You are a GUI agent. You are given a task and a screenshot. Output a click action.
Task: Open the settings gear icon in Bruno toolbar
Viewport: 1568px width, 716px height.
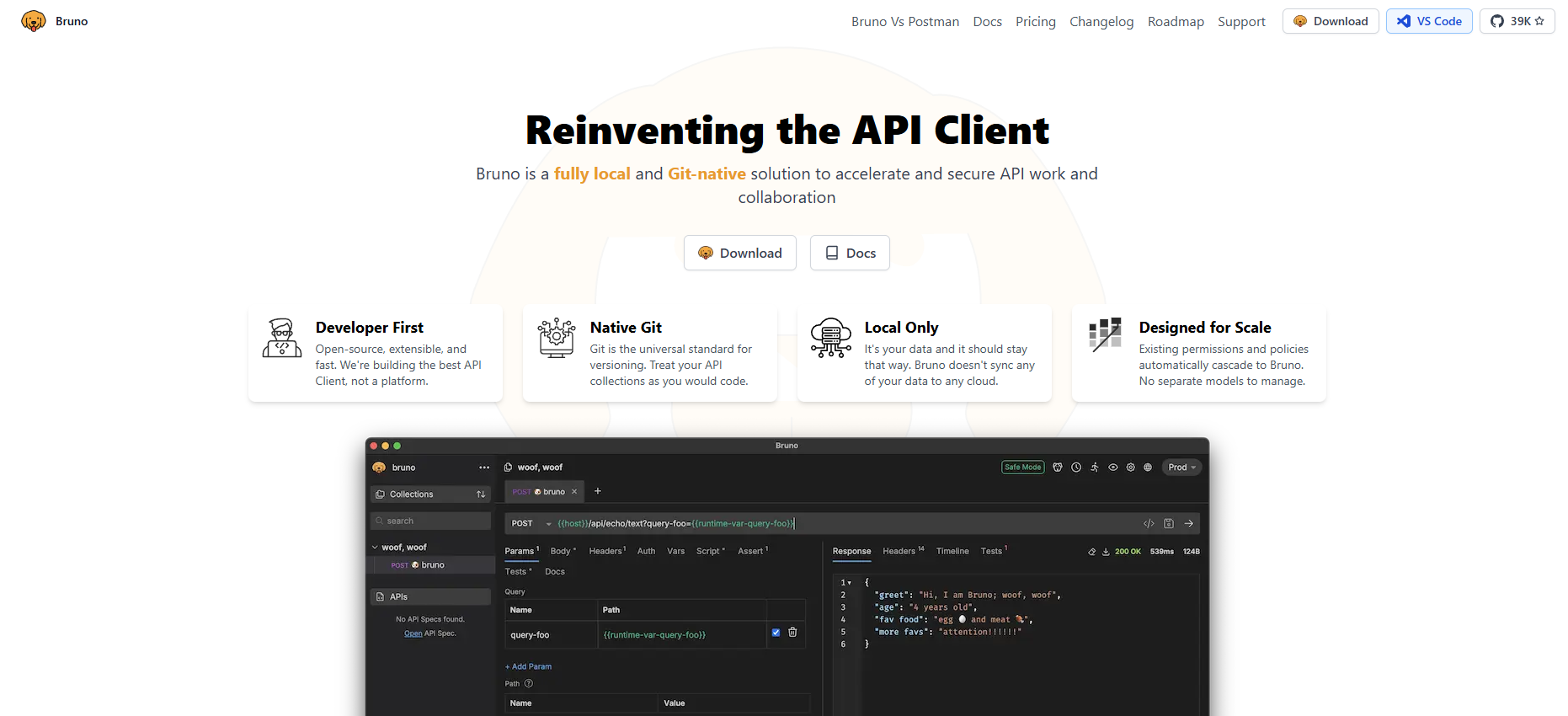tap(1131, 468)
